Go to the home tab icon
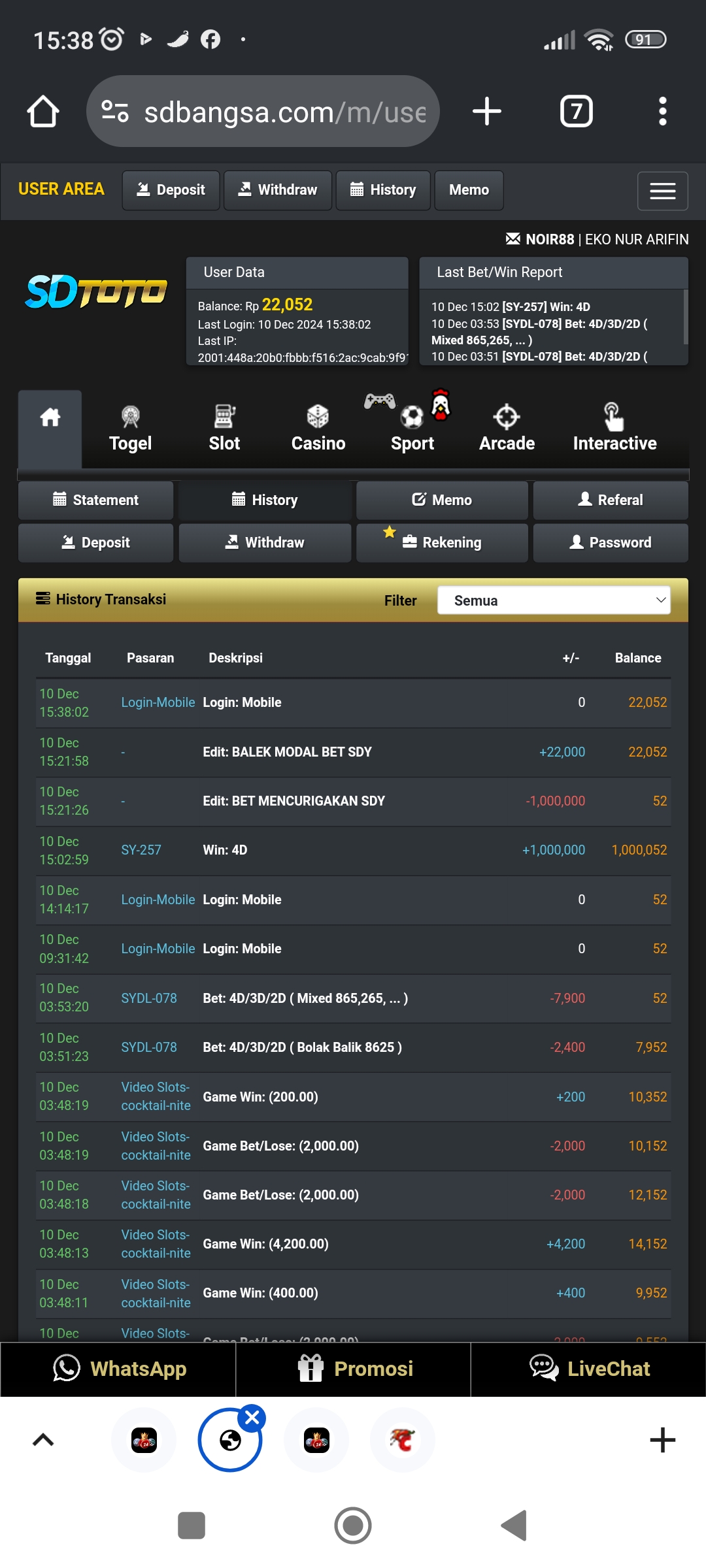This screenshot has height=1568, width=706. point(50,418)
